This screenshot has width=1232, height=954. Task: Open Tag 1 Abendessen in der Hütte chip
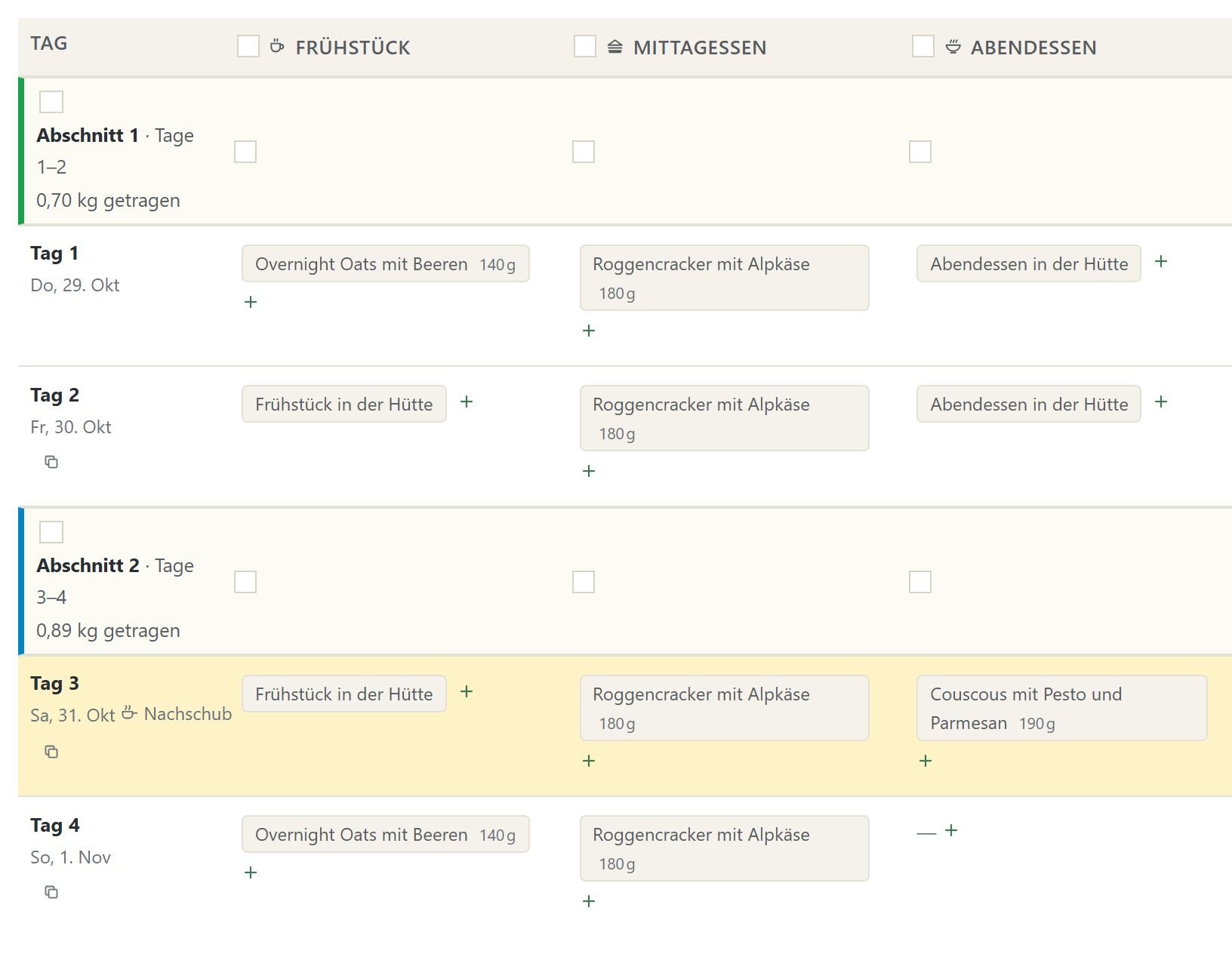tap(1029, 263)
